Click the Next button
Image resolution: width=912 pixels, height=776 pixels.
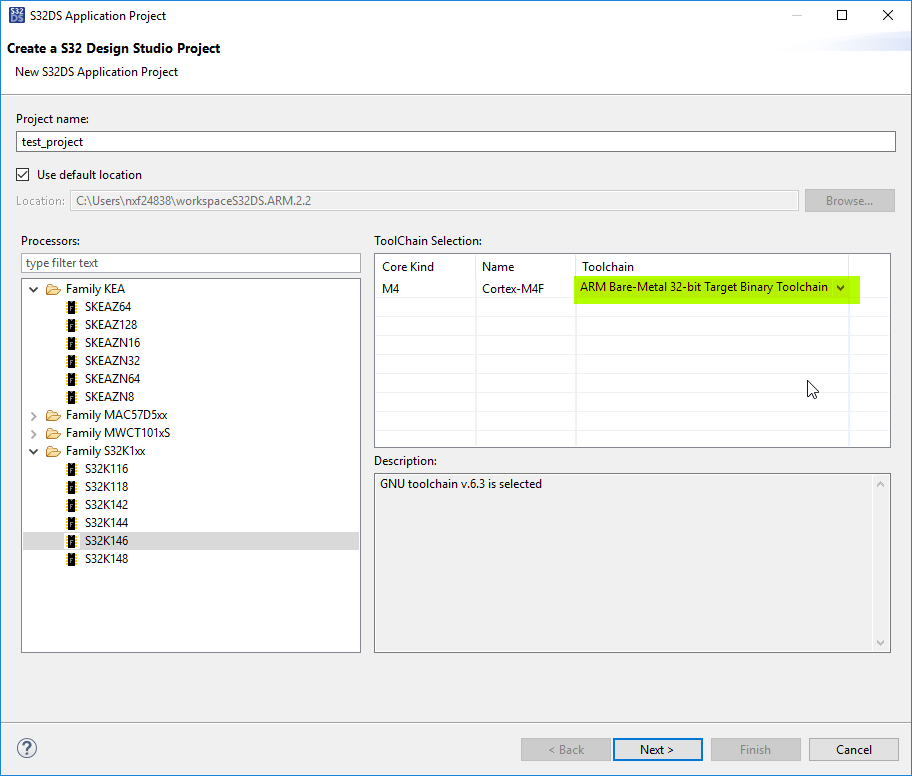(657, 750)
